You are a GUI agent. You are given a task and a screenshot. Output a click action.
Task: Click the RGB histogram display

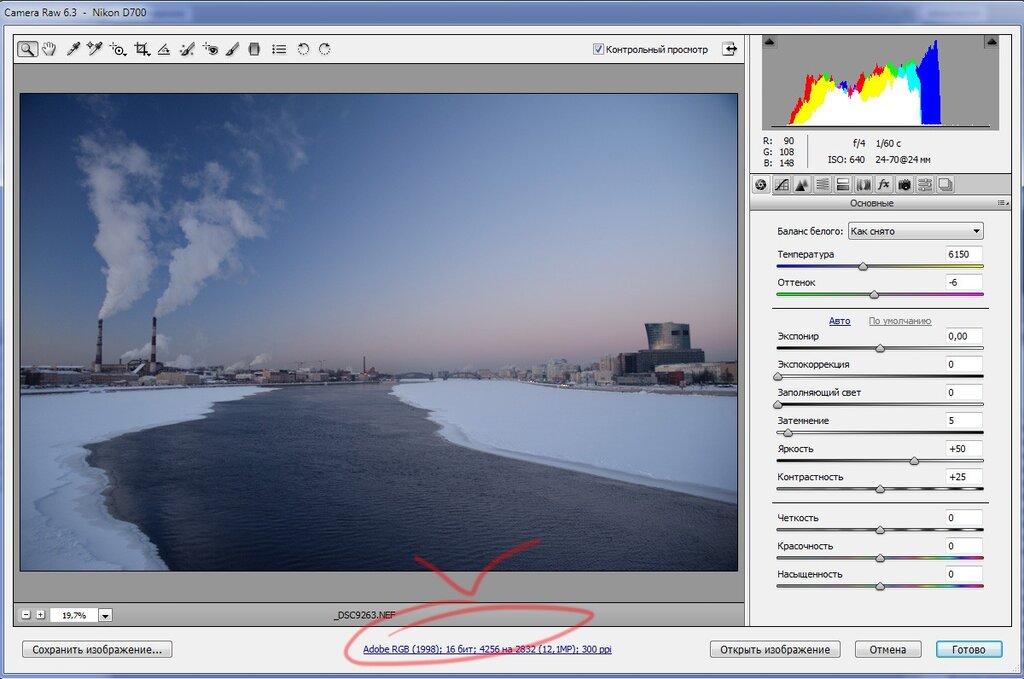click(880, 82)
